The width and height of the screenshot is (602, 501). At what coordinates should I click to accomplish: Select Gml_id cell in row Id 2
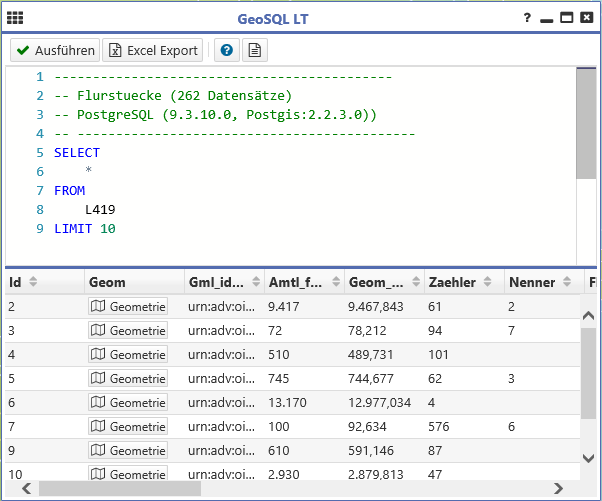[x=221, y=306]
